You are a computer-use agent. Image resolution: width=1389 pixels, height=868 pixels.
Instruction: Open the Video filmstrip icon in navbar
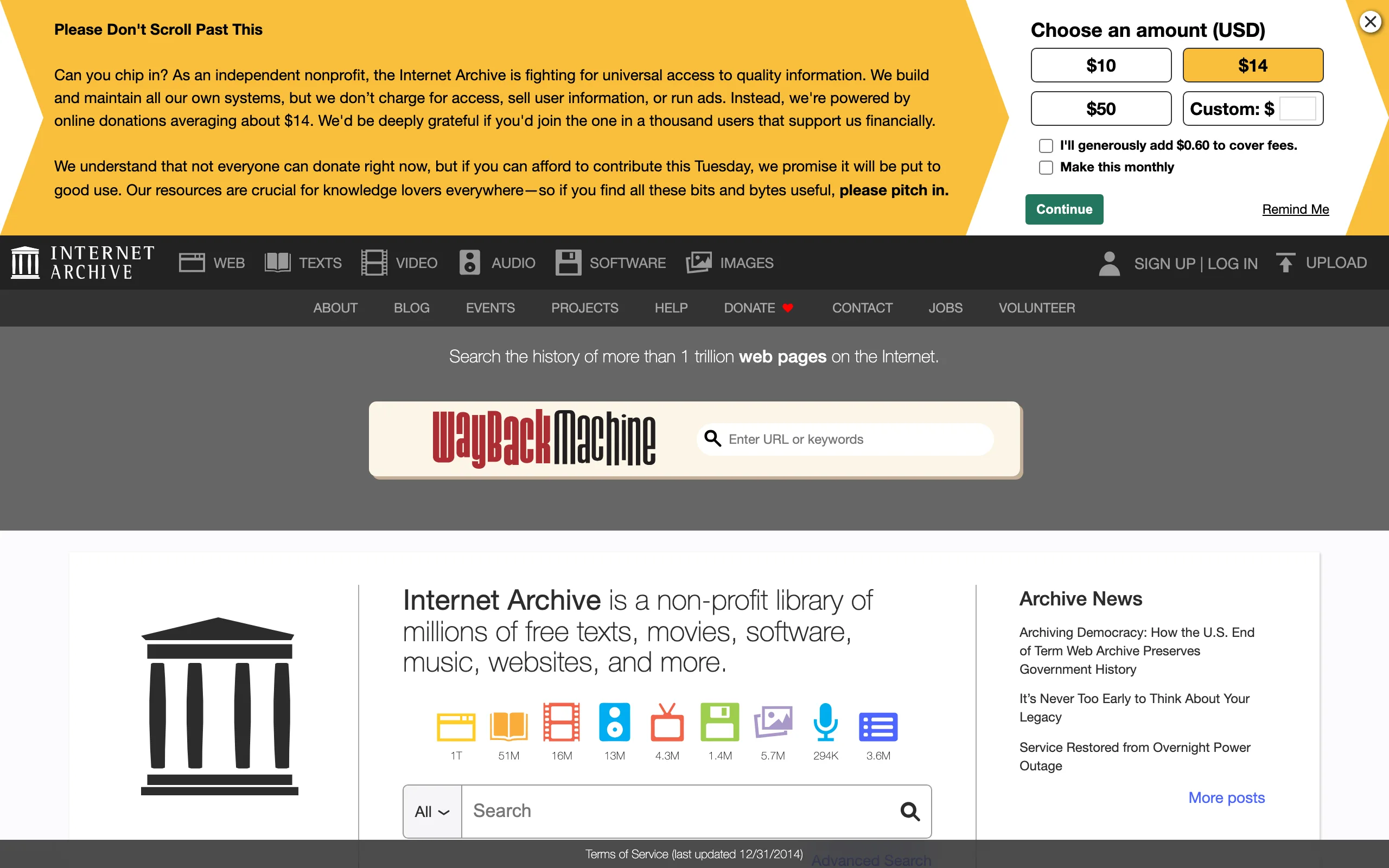(x=374, y=263)
